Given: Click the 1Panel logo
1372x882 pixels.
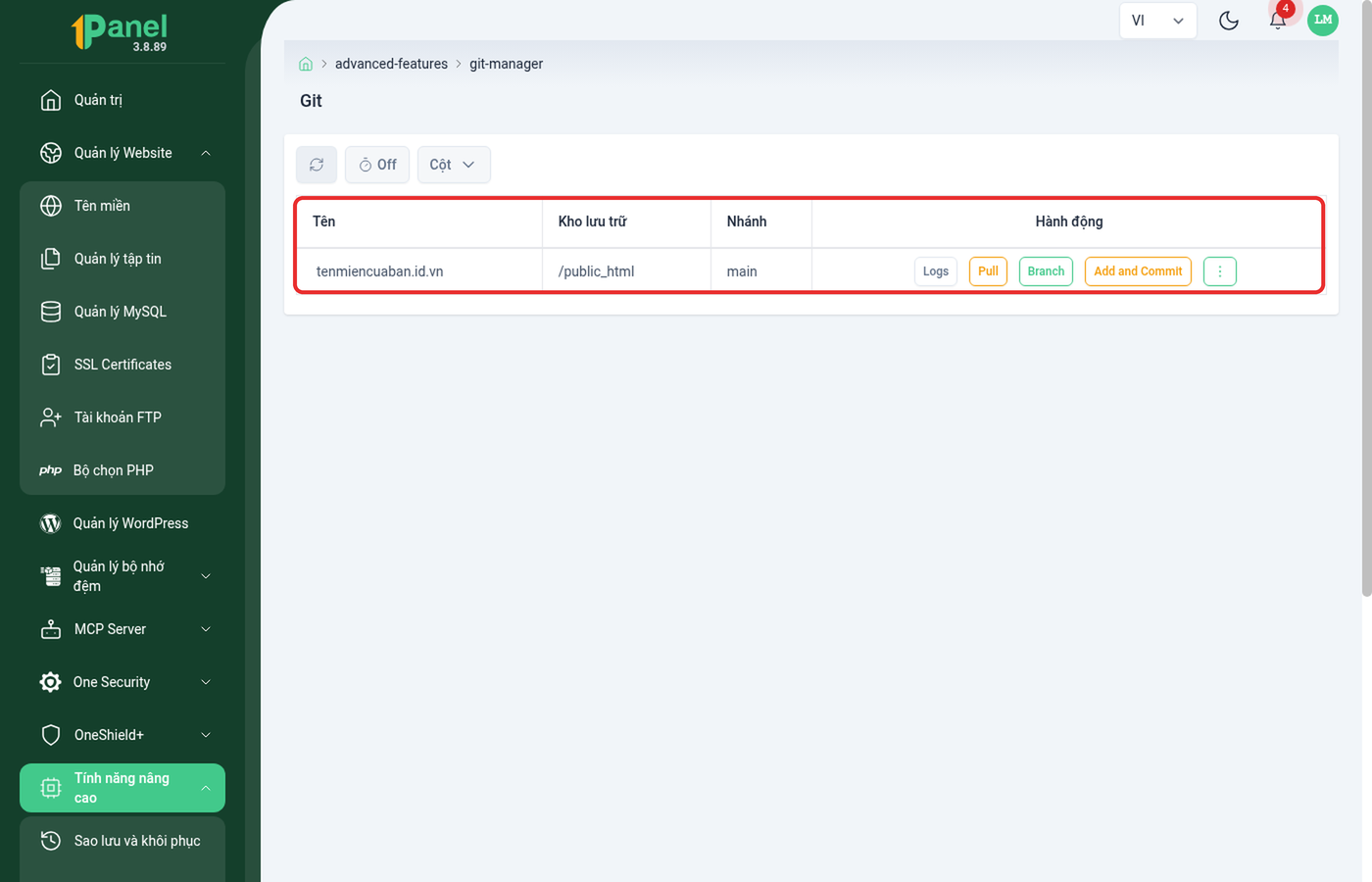Looking at the screenshot, I should coord(121,31).
